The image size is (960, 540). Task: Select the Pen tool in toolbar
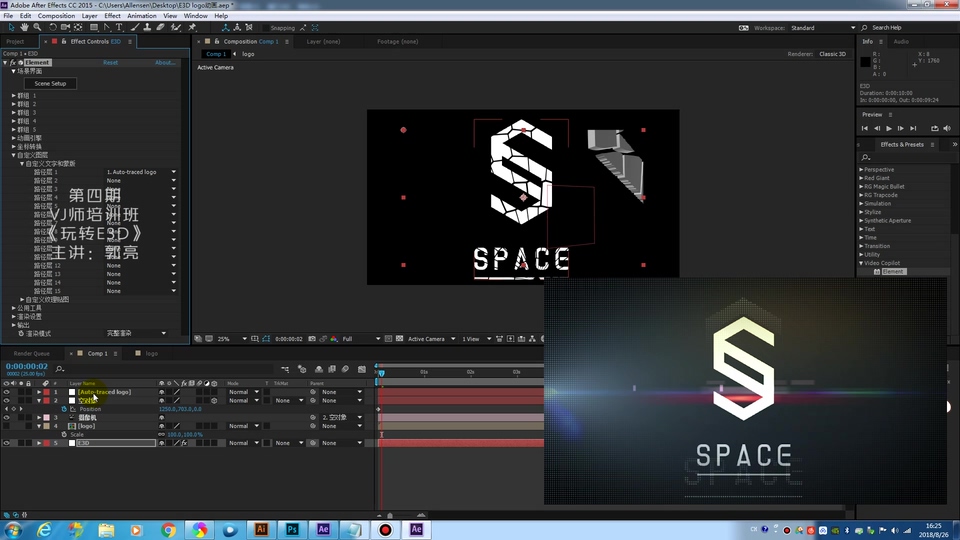[107, 28]
